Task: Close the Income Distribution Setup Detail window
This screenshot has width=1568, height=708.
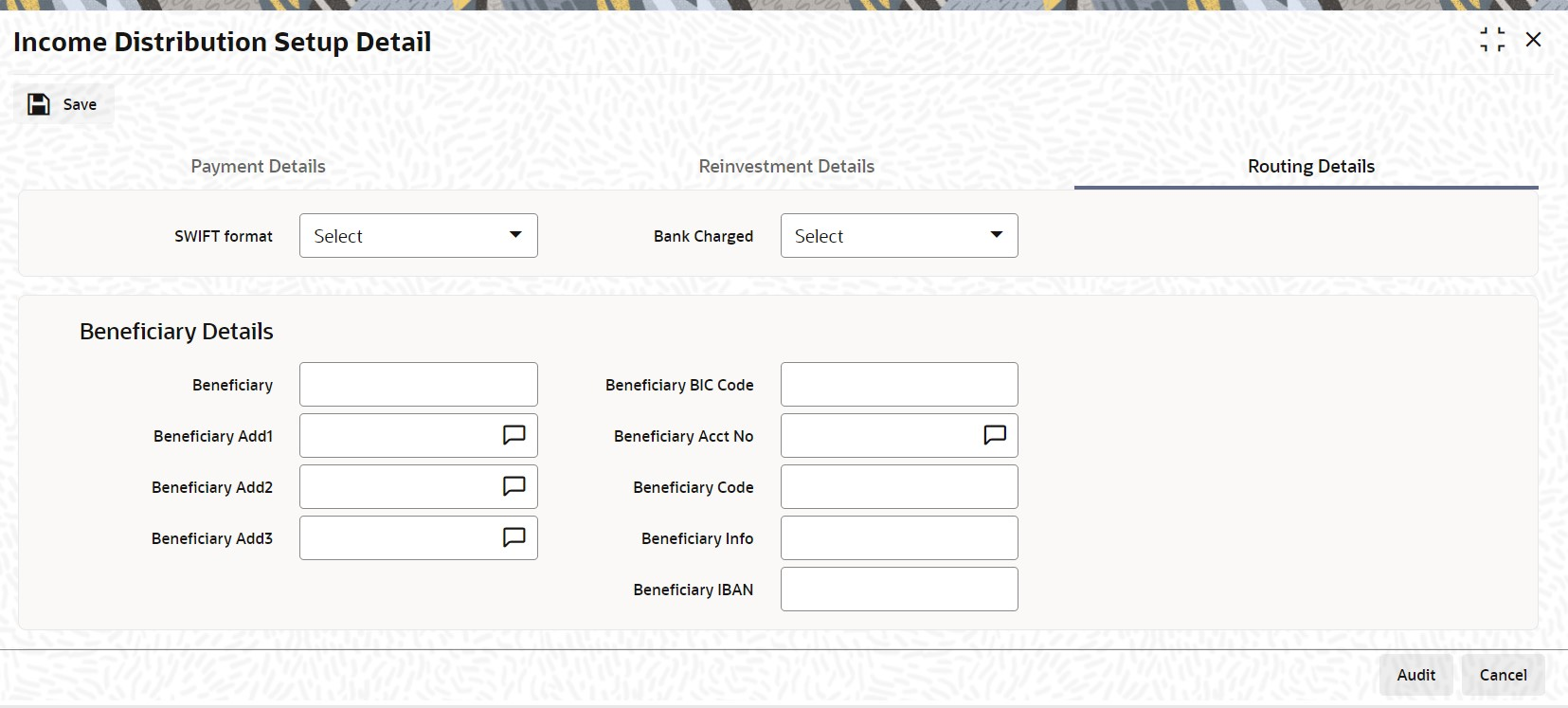Action: [x=1534, y=40]
